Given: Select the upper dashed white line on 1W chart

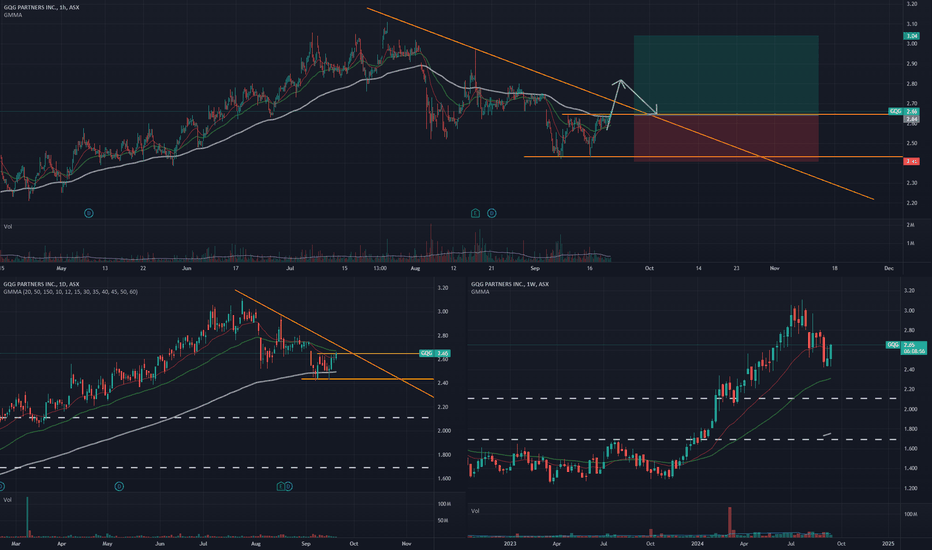Looking at the screenshot, I should pos(684,398).
